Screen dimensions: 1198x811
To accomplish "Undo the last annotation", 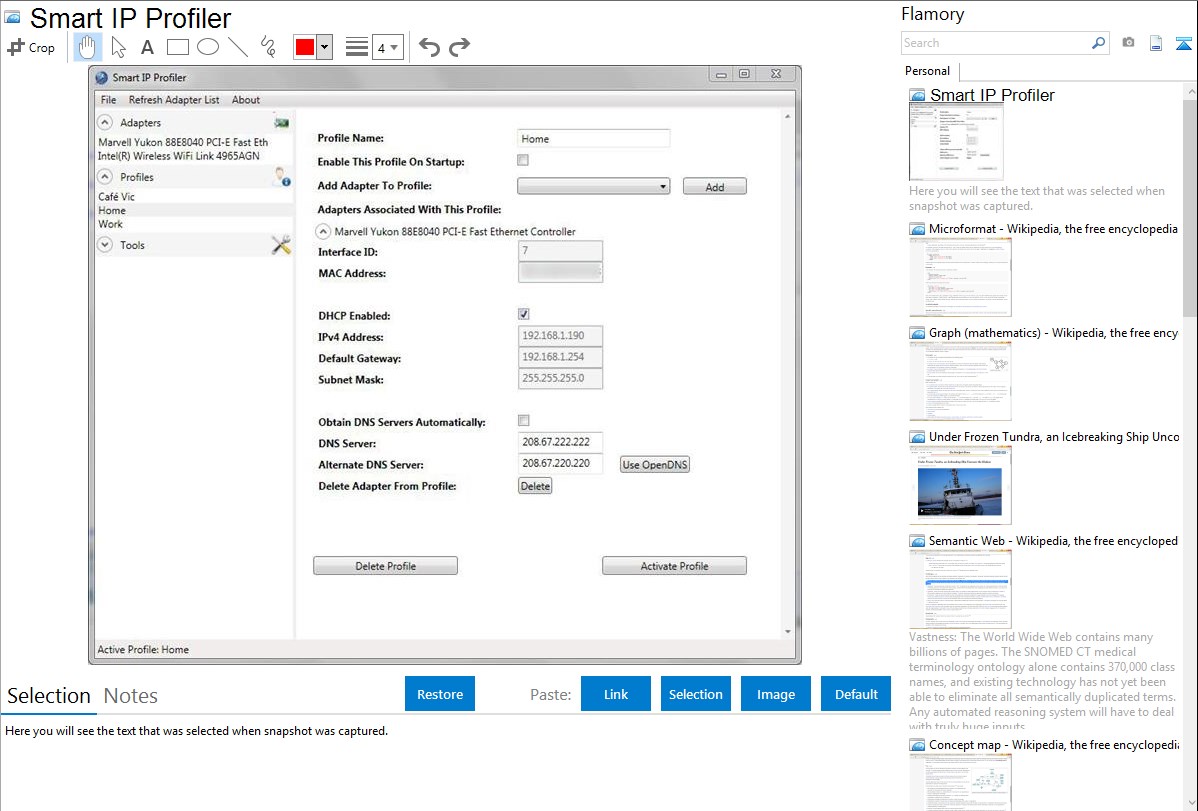I will click(x=429, y=47).
